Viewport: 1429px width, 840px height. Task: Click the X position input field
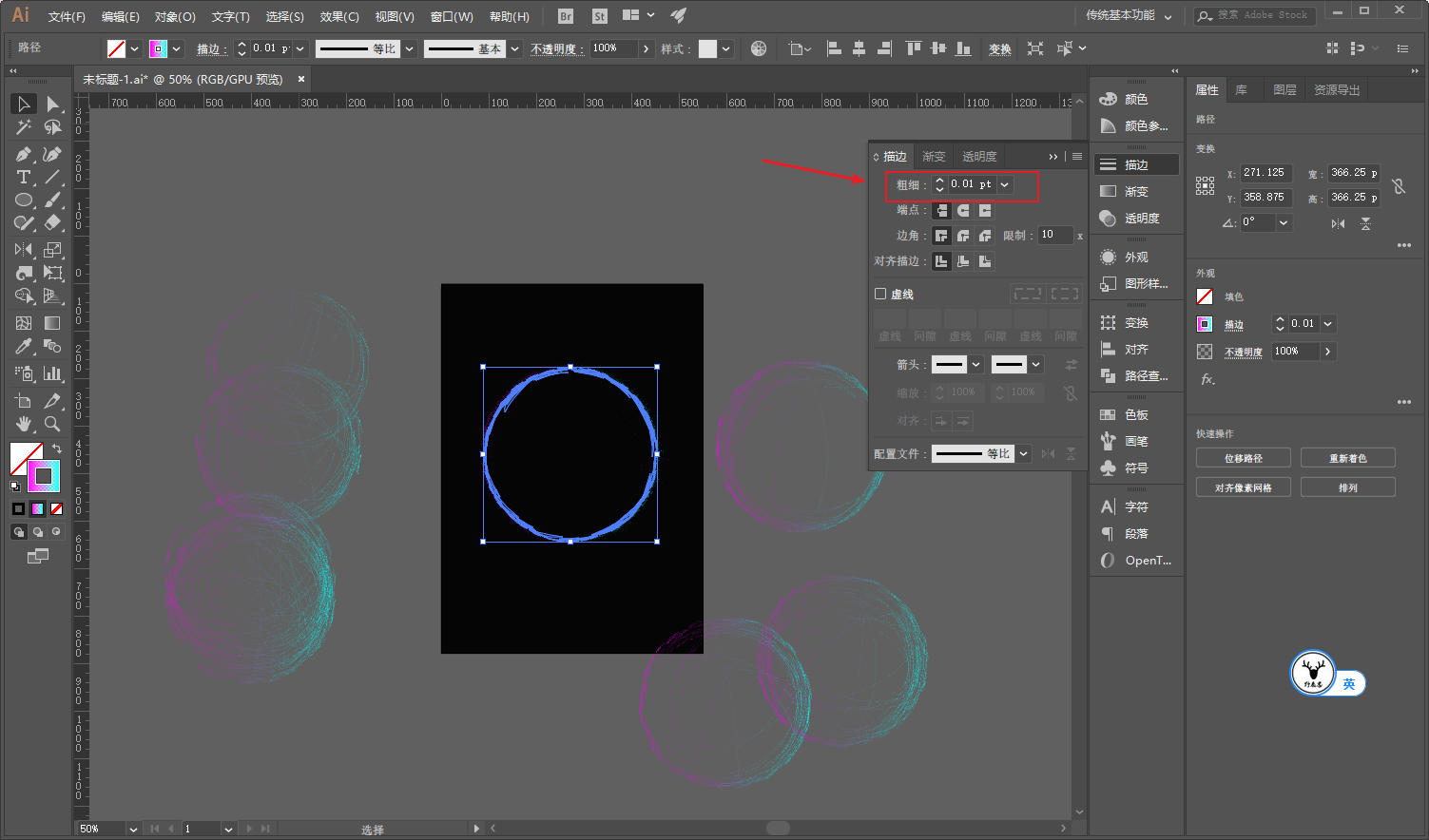pos(1265,173)
